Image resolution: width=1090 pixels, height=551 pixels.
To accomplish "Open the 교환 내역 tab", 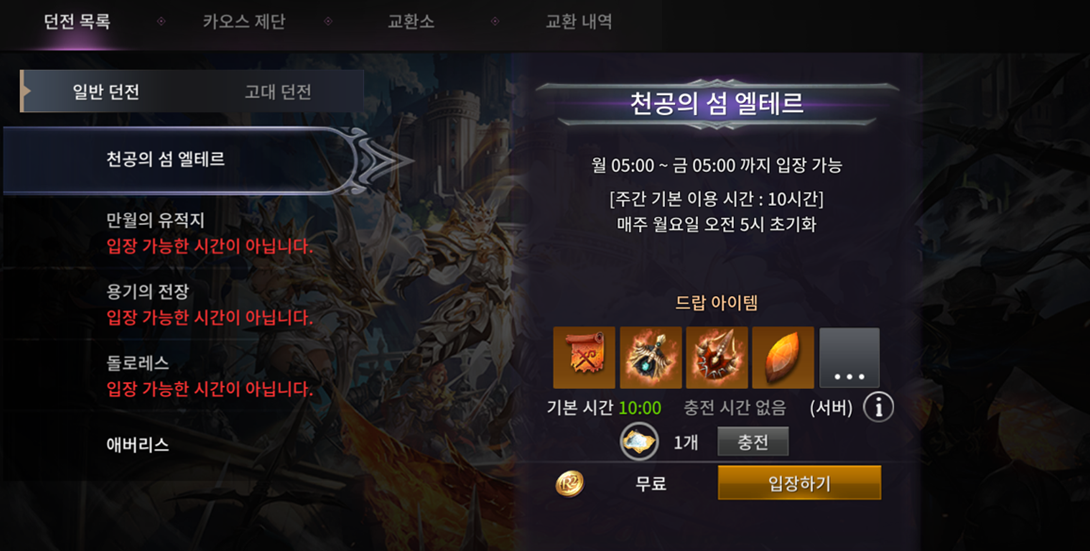I will pos(578,22).
